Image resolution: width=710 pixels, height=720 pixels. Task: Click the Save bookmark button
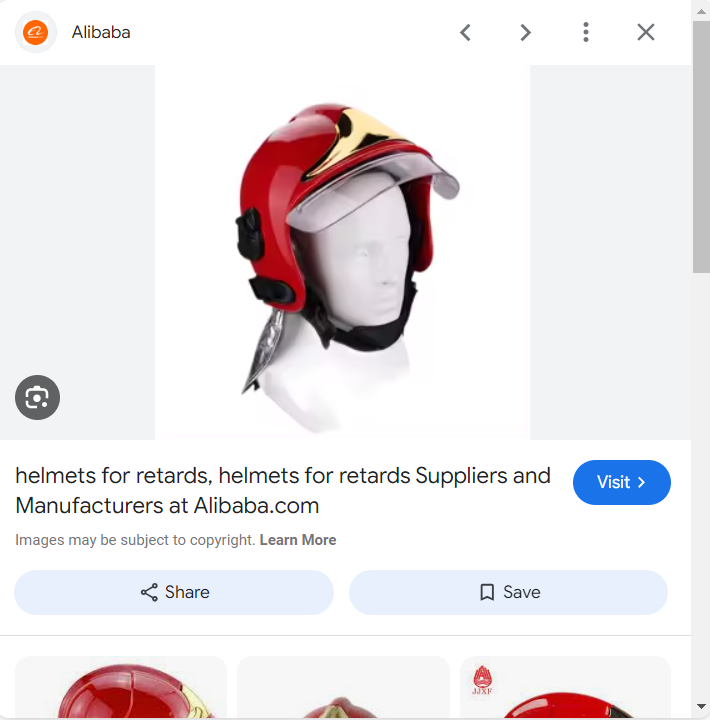click(x=508, y=592)
